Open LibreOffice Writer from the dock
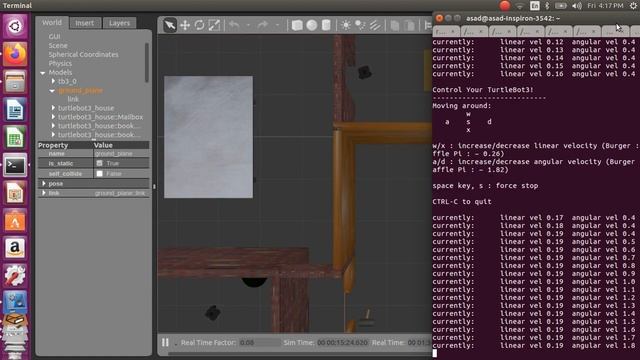This screenshot has height=360, width=640. pyautogui.click(x=15, y=109)
